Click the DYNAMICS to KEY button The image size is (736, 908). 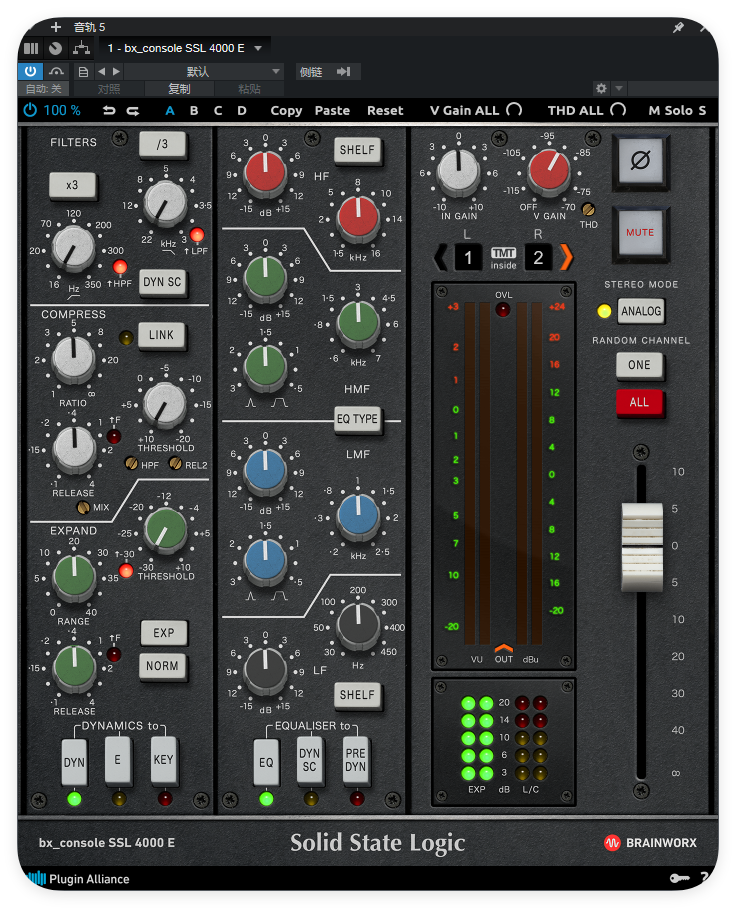click(163, 760)
